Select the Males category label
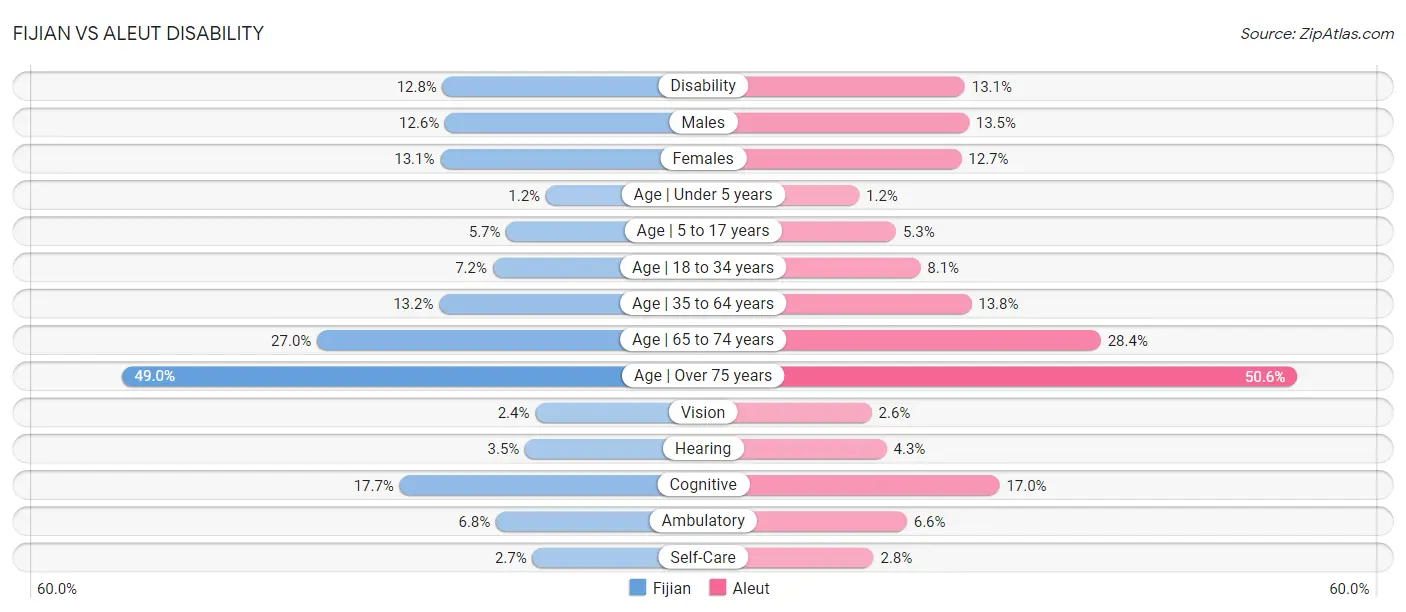The image size is (1406, 612). click(x=703, y=122)
